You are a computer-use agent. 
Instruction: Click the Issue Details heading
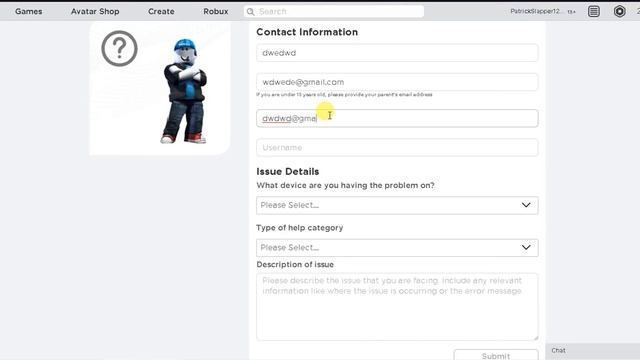tap(288, 172)
